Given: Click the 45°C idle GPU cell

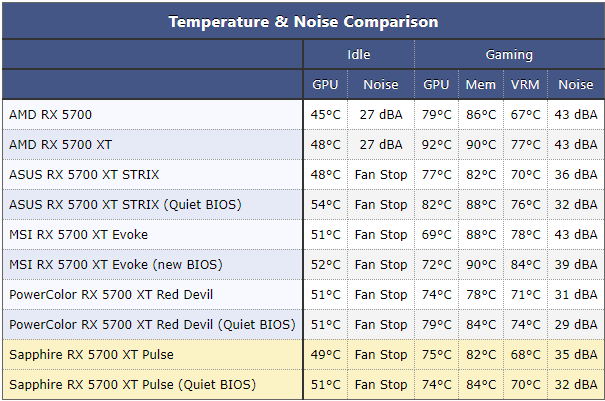Looking at the screenshot, I should click(326, 115).
